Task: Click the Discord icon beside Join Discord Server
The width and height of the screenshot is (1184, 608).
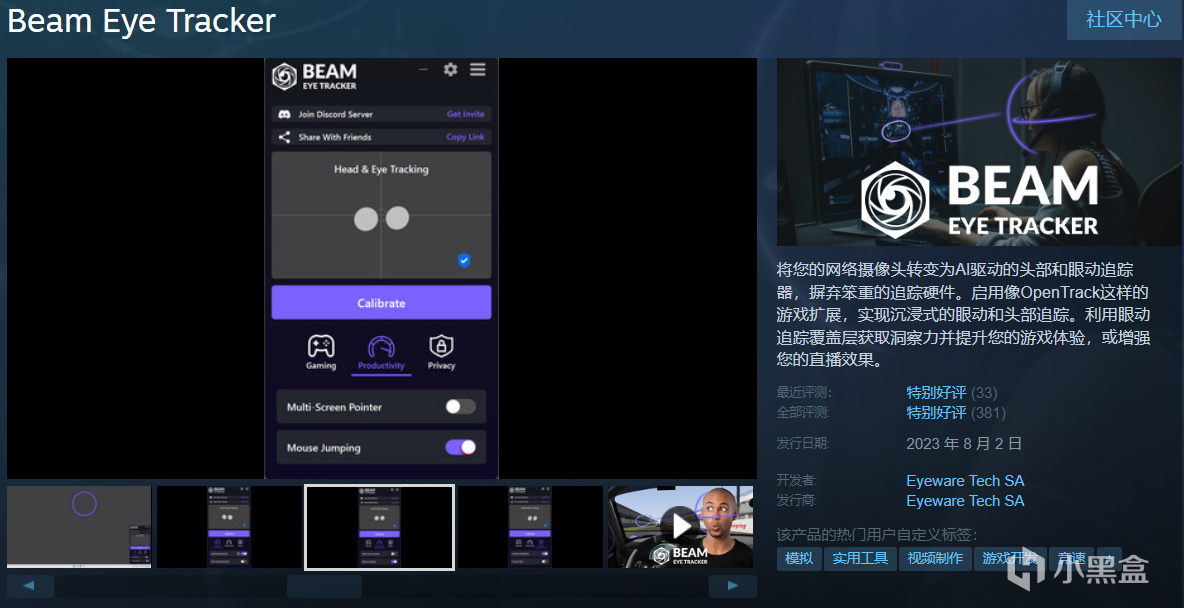Action: pyautogui.click(x=285, y=114)
